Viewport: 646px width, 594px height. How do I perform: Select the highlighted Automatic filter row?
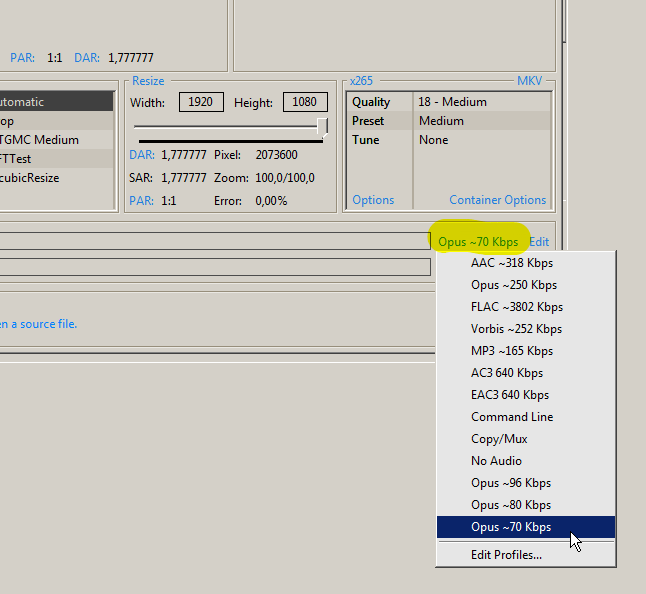coord(56,102)
